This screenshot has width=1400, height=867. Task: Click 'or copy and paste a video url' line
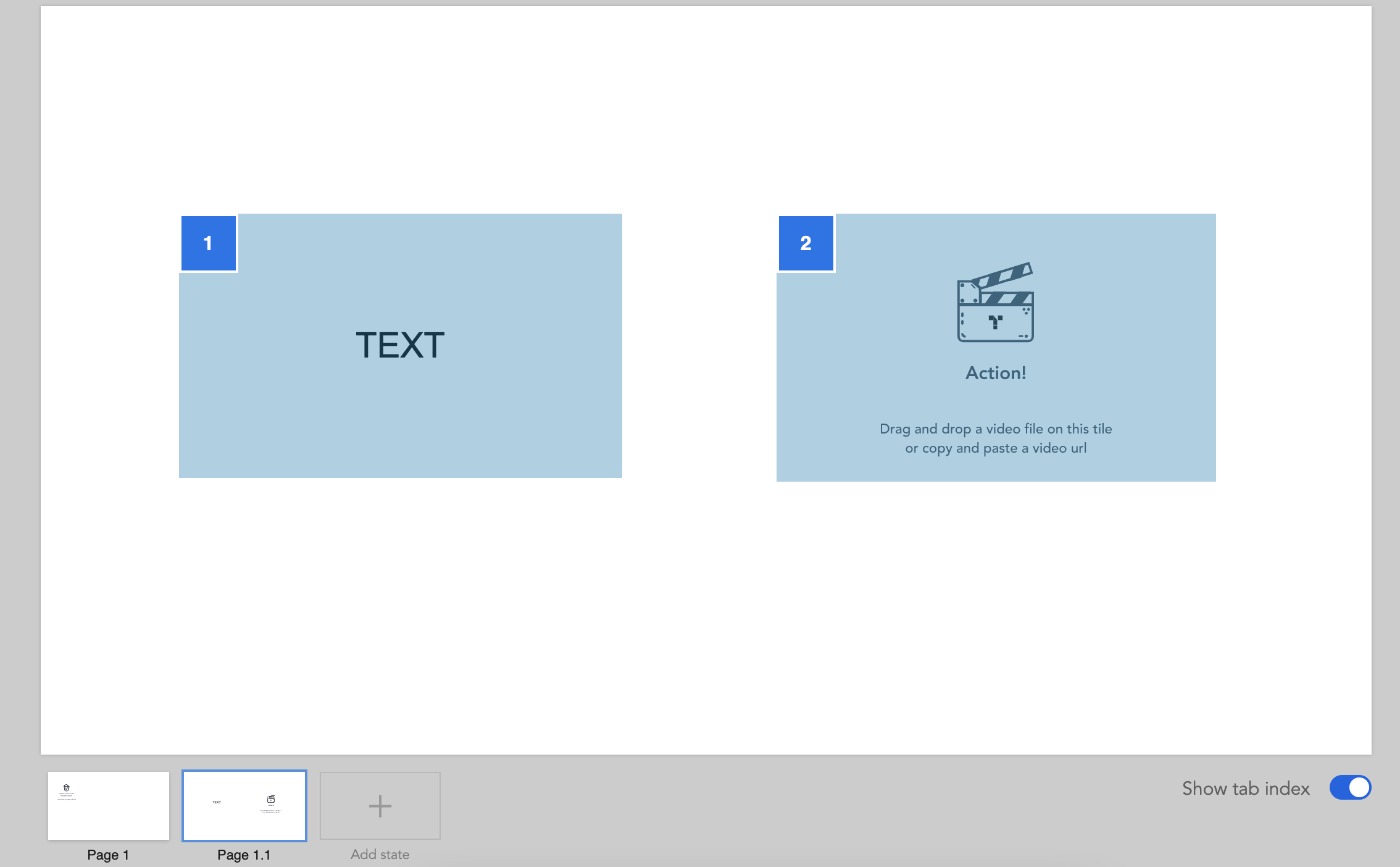pos(995,448)
